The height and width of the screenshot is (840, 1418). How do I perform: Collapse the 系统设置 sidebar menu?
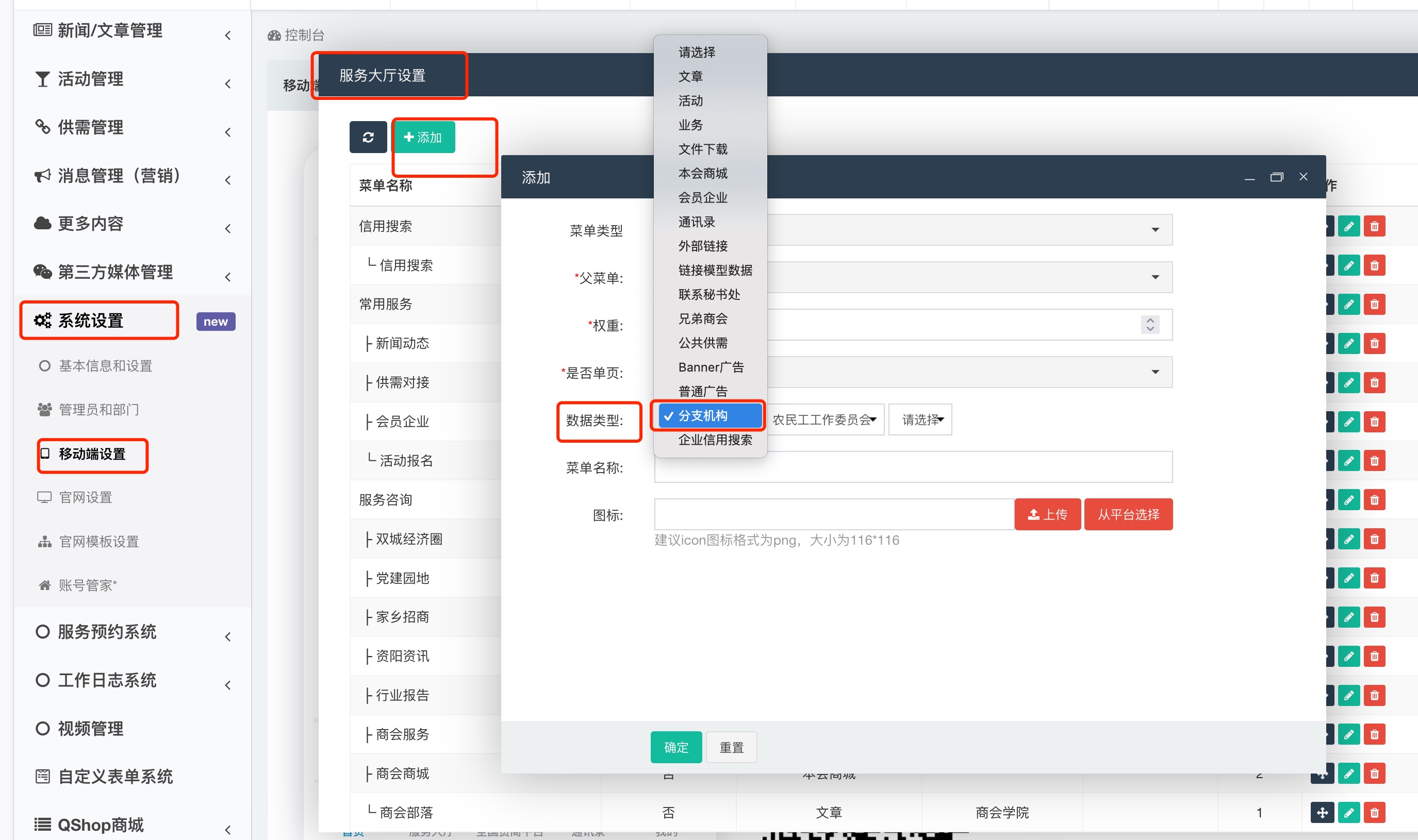pyautogui.click(x=91, y=321)
